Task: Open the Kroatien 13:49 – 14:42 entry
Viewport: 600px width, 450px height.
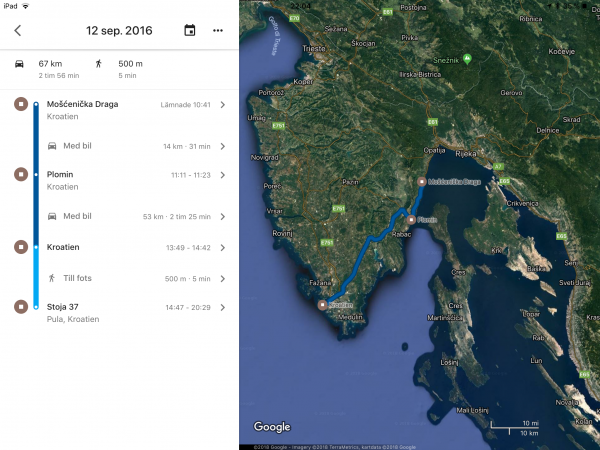Action: [222, 247]
